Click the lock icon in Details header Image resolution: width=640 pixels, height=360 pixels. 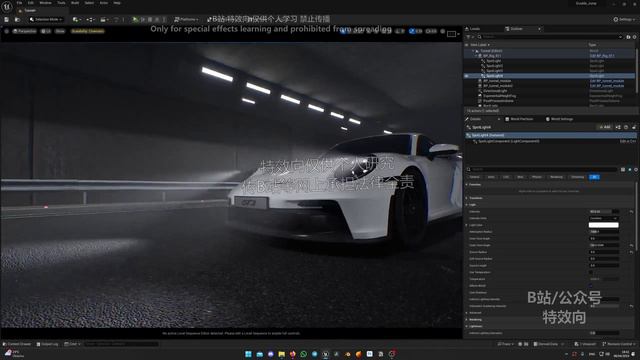(x=634, y=127)
